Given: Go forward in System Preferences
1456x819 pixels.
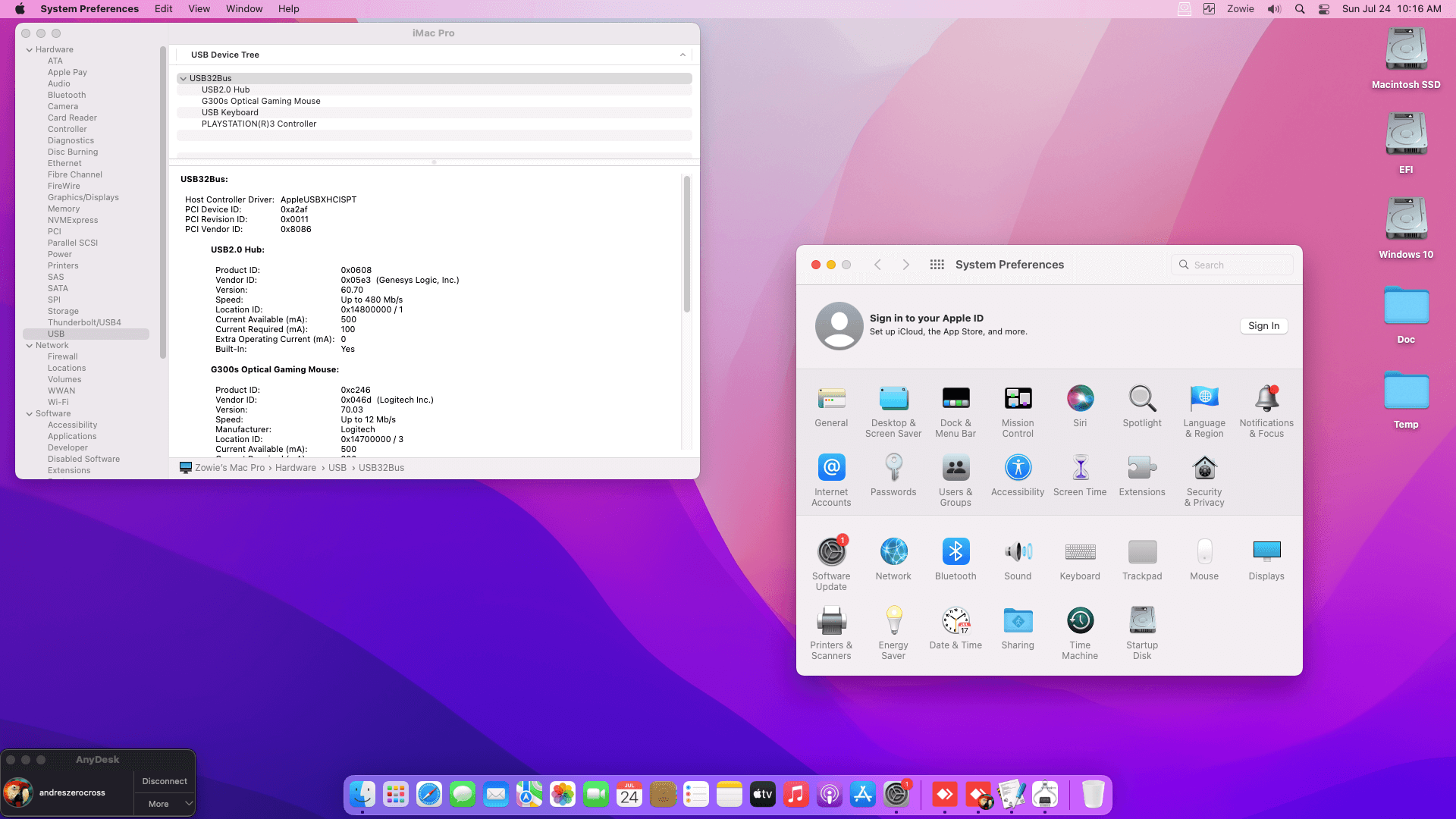Looking at the screenshot, I should coord(905,265).
